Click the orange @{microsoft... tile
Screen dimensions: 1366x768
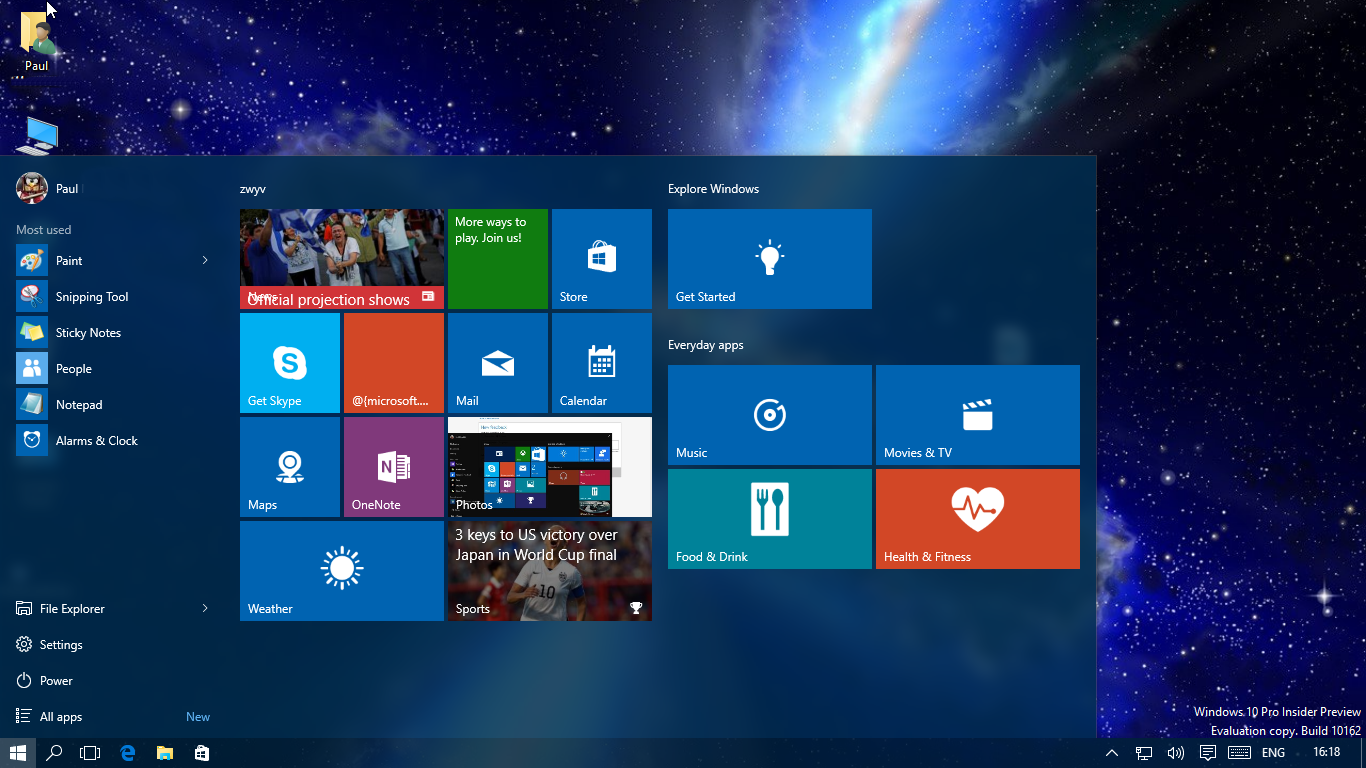click(394, 363)
